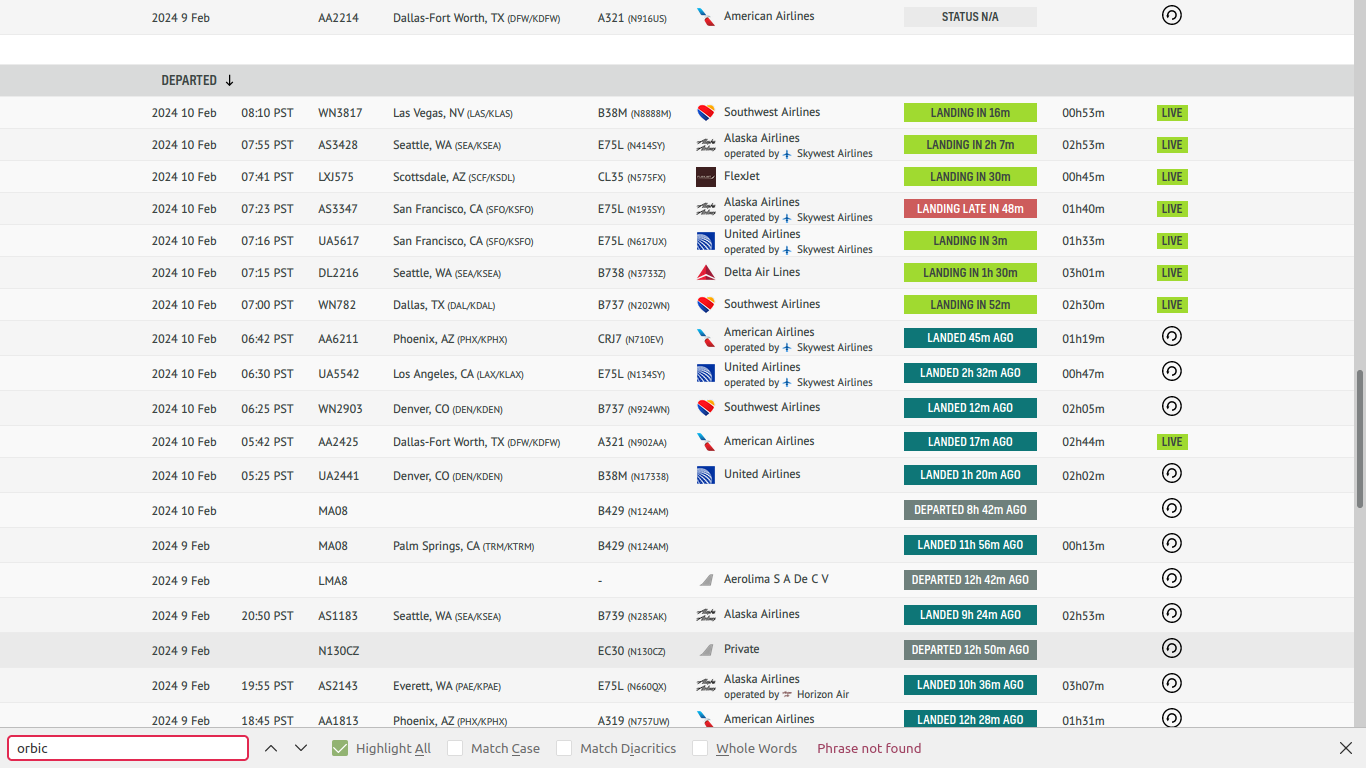Image resolution: width=1366 pixels, height=768 pixels.
Task: Click aircraft B38M N8888M cell
Action: point(635,113)
